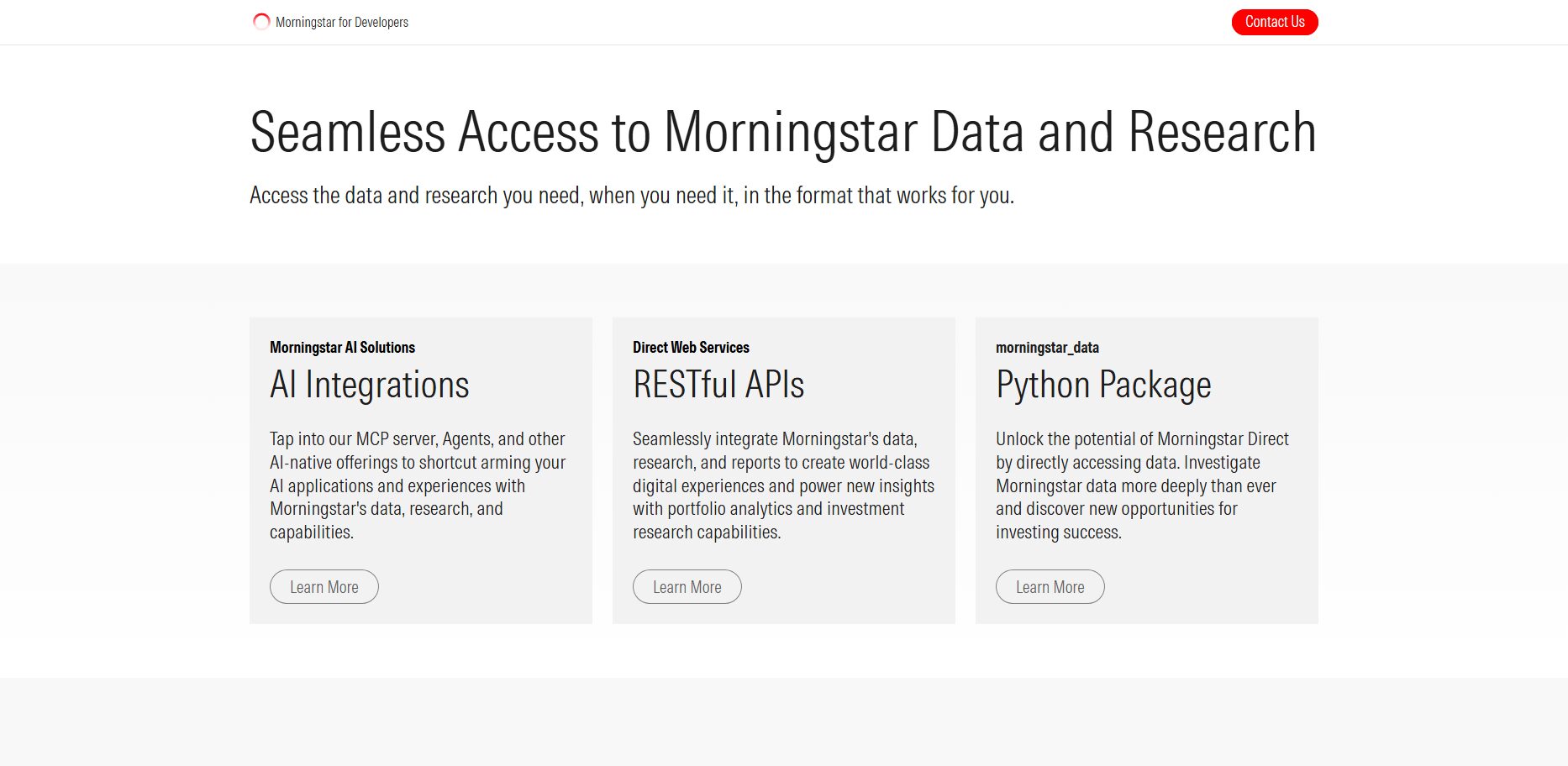Select the RESTful APIs card heading
Viewport: 1568px width, 766px height.
(718, 385)
